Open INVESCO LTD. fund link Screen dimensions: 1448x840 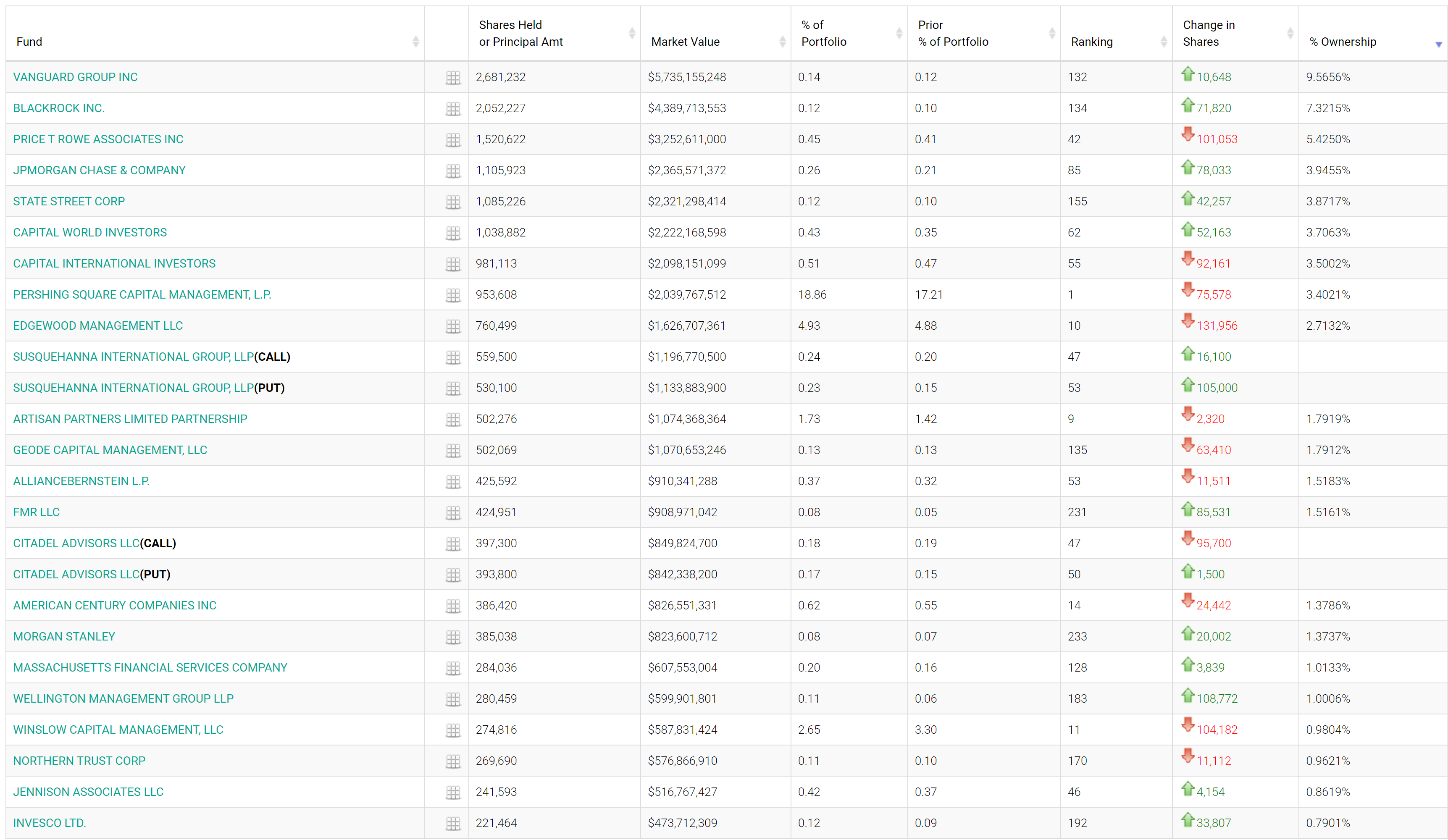[50, 823]
